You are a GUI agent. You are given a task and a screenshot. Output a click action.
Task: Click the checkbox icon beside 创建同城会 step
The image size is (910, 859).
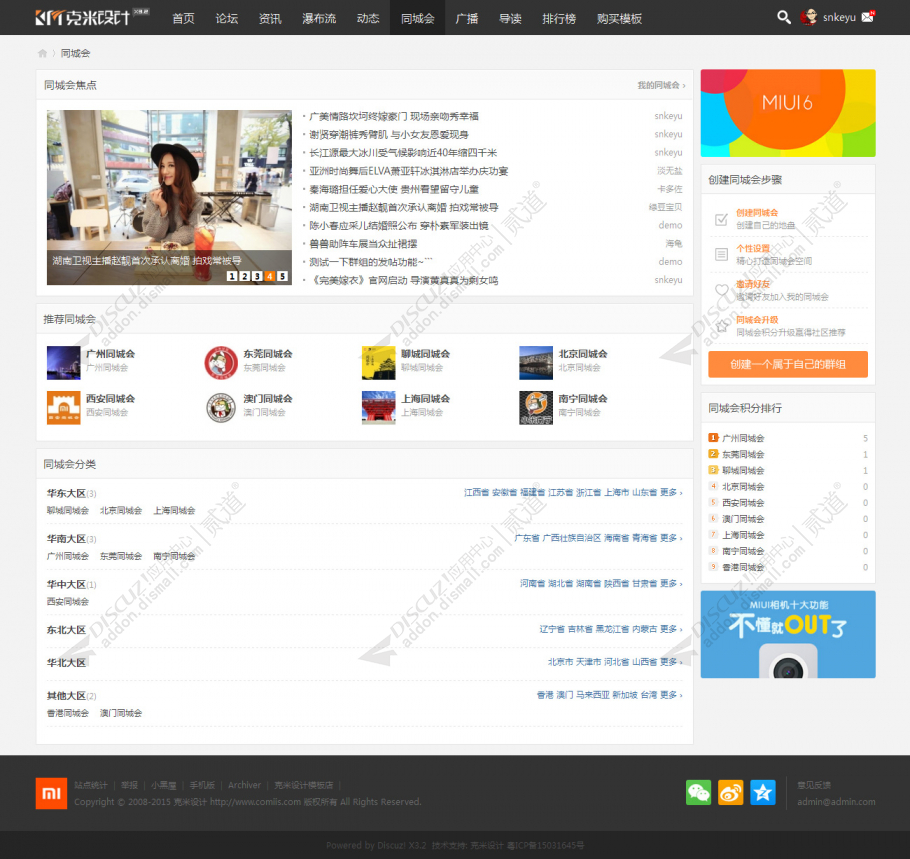(721, 219)
